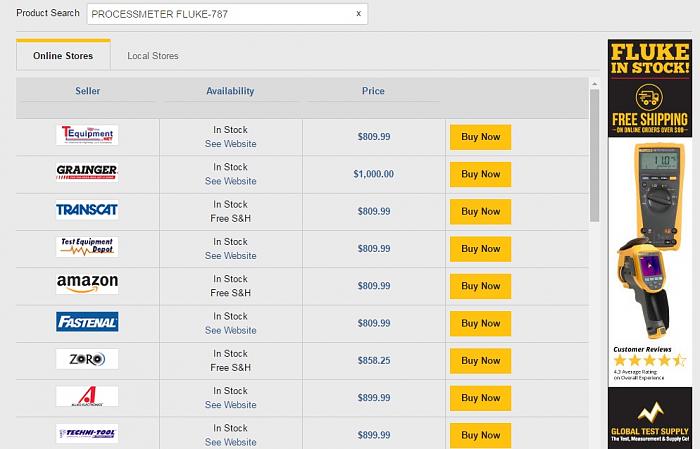
Task: Click the Product Search label
Action: 48,13
